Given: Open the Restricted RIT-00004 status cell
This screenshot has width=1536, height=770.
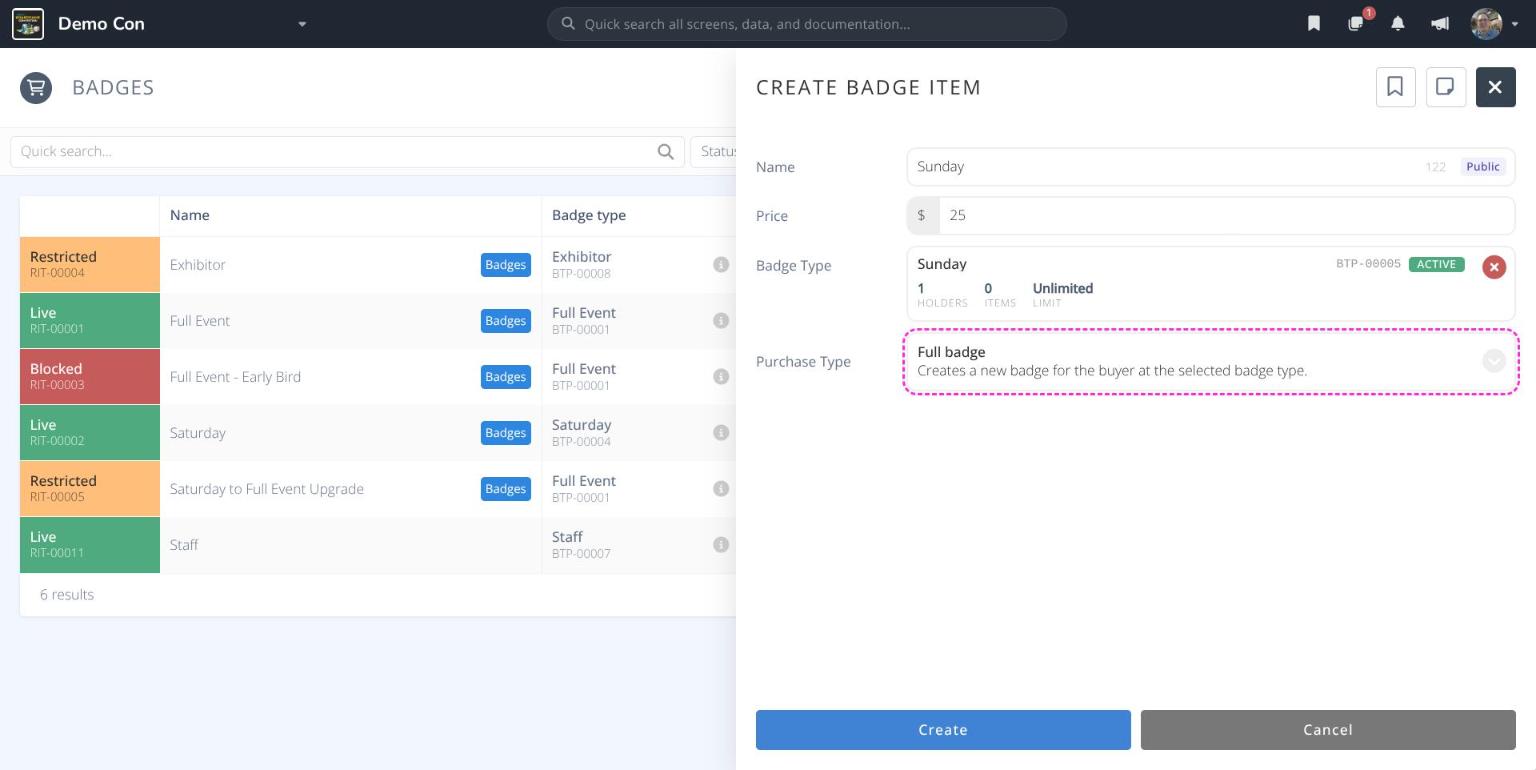Looking at the screenshot, I should point(90,265).
